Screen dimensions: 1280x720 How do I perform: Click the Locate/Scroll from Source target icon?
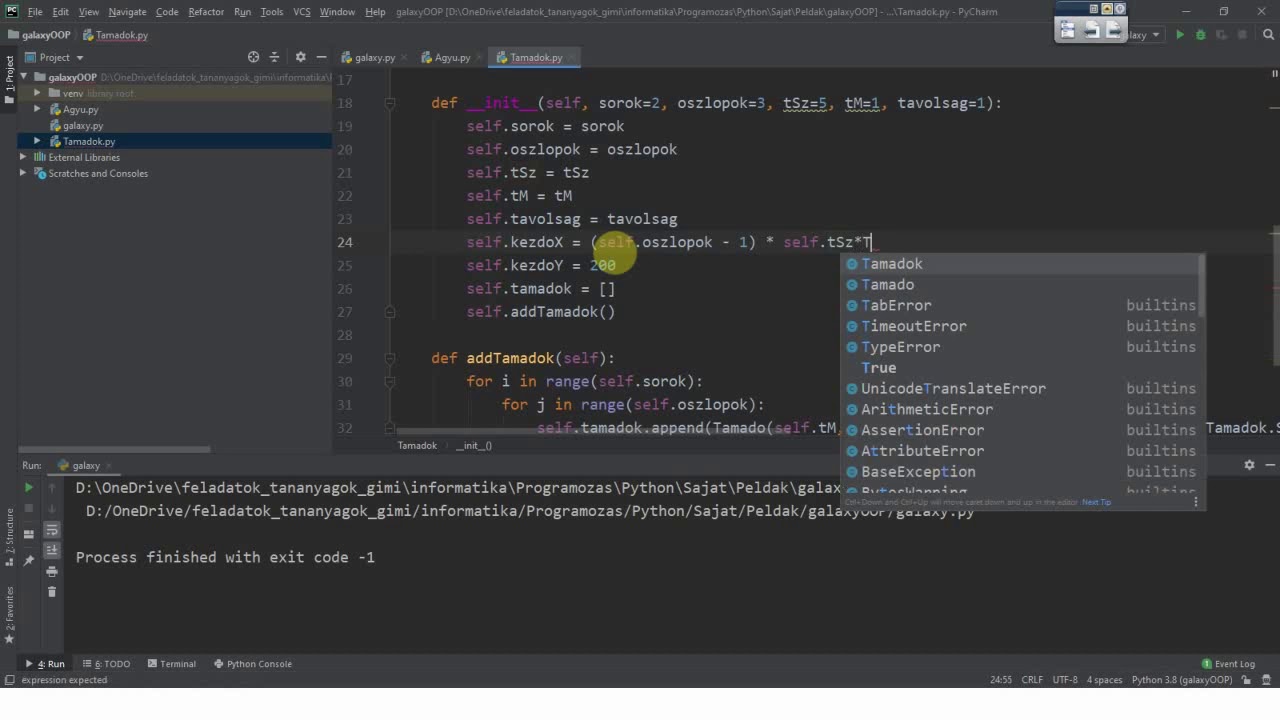pos(253,57)
